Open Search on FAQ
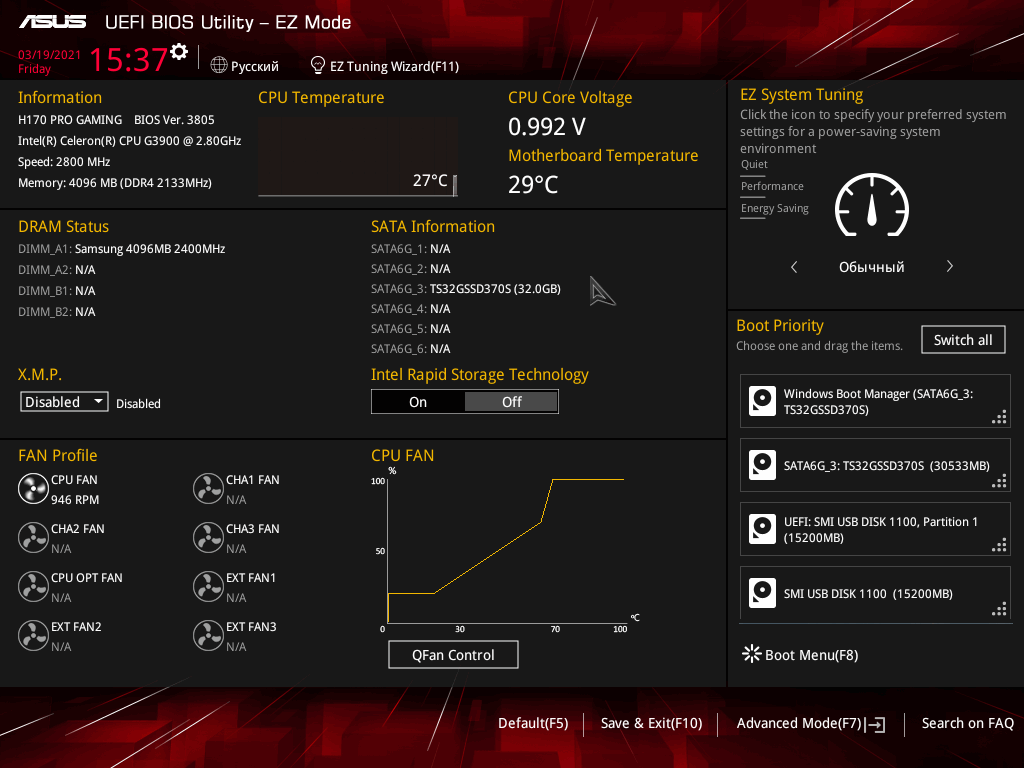 point(967,723)
